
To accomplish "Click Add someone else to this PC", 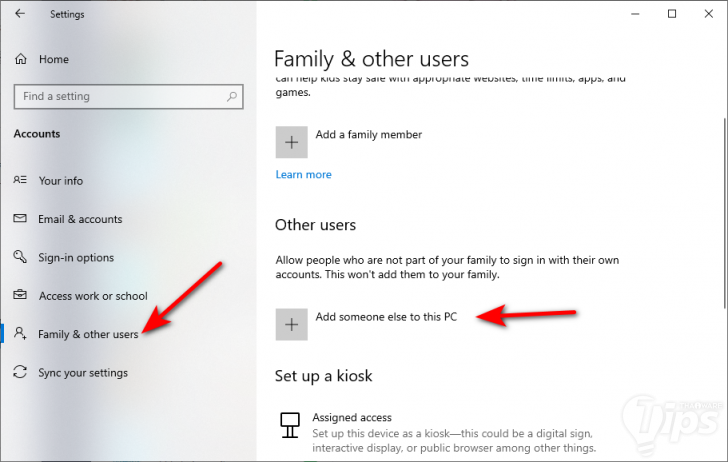I will (386, 317).
